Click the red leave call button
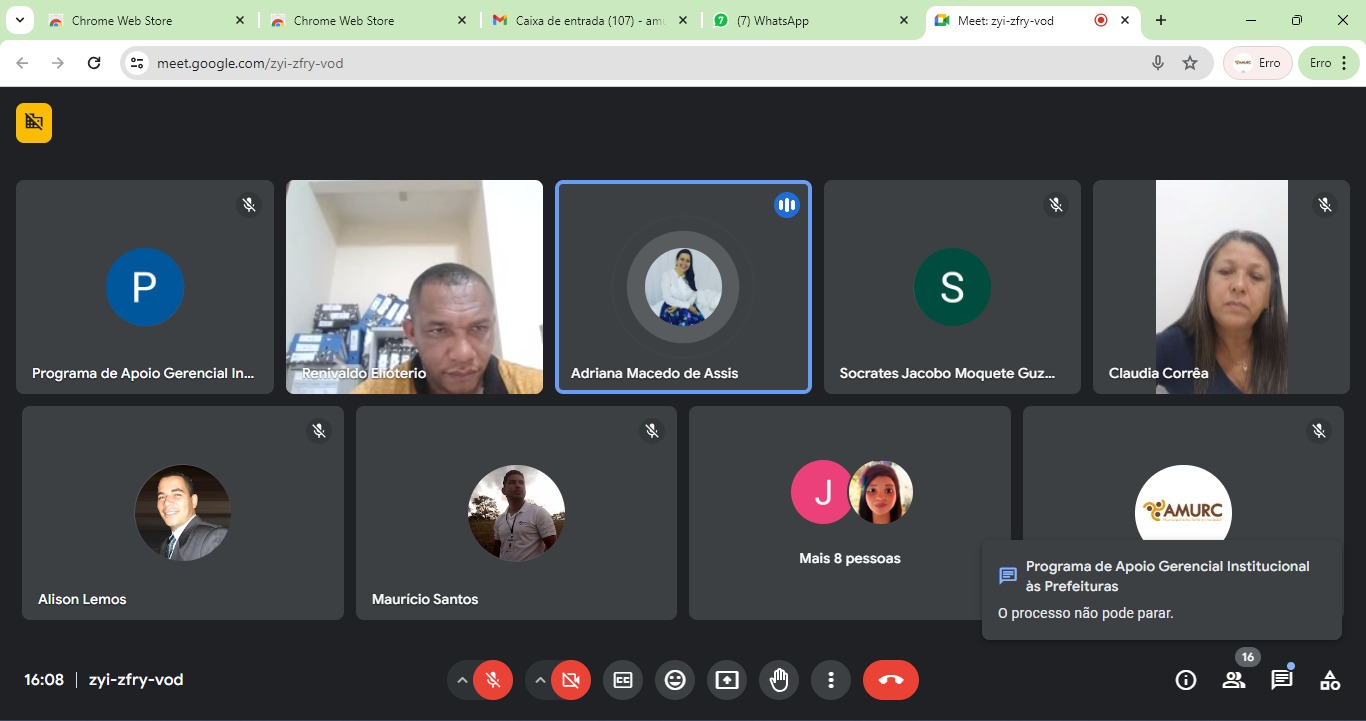The width and height of the screenshot is (1366, 721). (x=890, y=680)
